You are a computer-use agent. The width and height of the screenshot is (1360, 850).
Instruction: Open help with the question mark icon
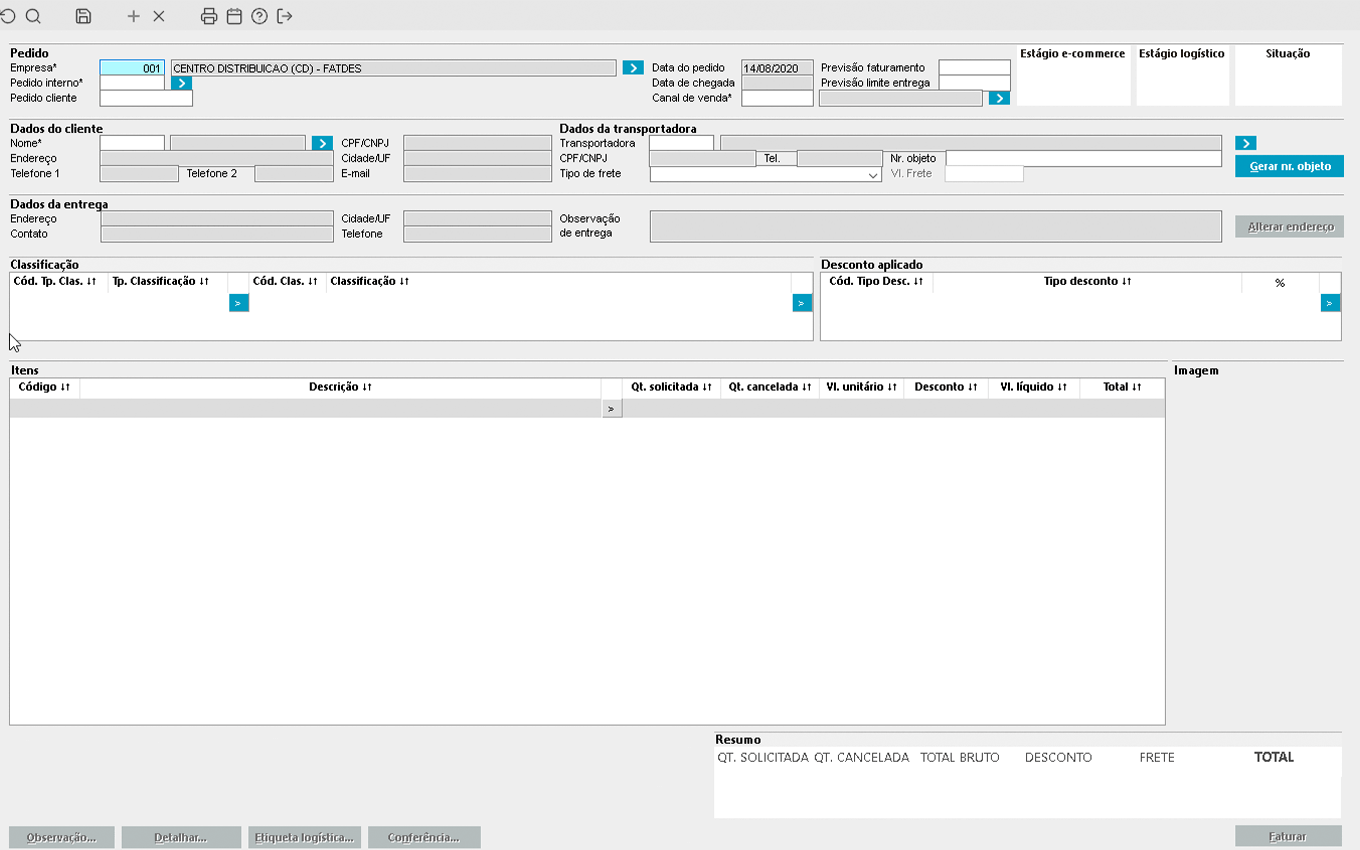pyautogui.click(x=259, y=16)
